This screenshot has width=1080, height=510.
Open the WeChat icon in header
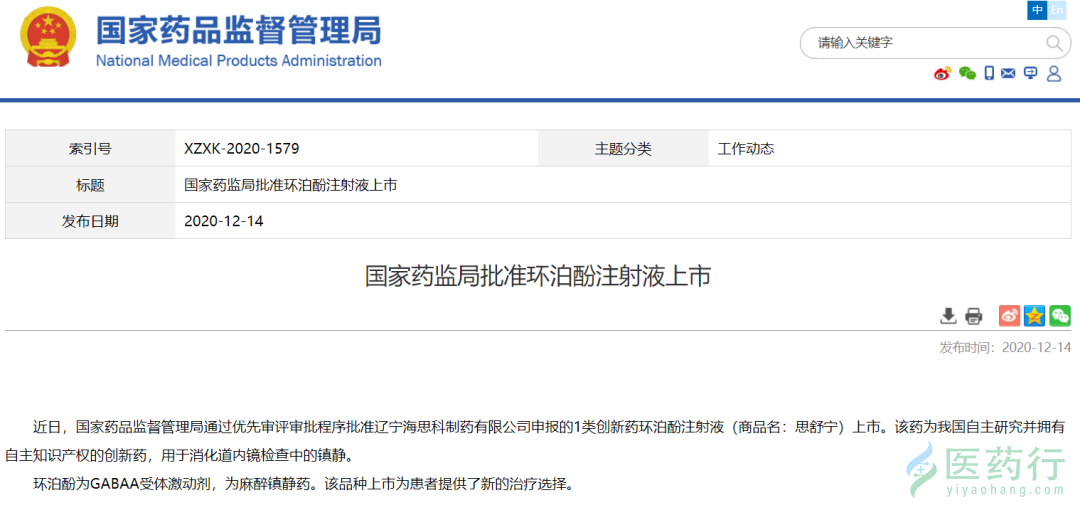967,74
